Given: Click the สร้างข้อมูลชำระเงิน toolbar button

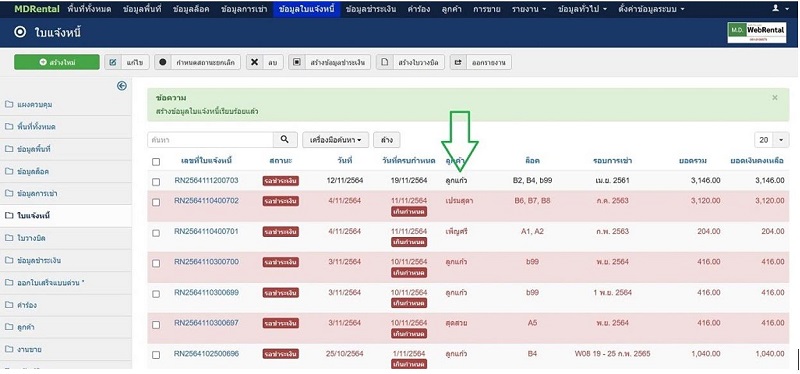Looking at the screenshot, I should coord(330,62).
